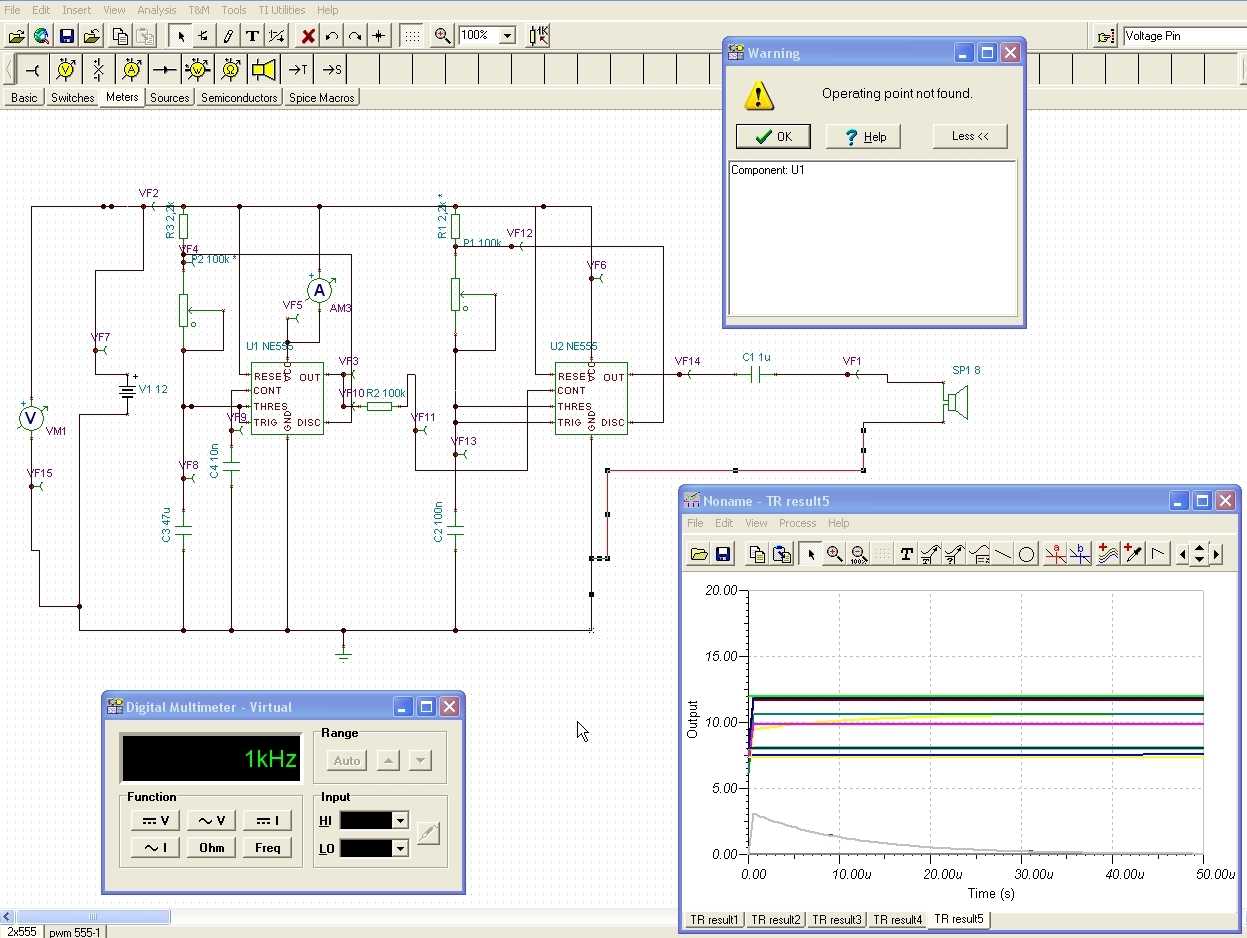Click the save diskette icon in diagram window
This screenshot has width=1247, height=938.
(723, 554)
